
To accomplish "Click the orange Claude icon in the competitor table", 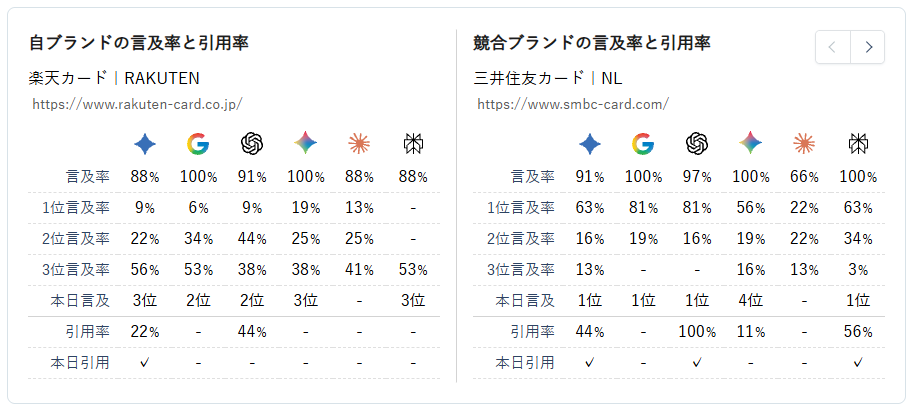I will tap(804, 144).
